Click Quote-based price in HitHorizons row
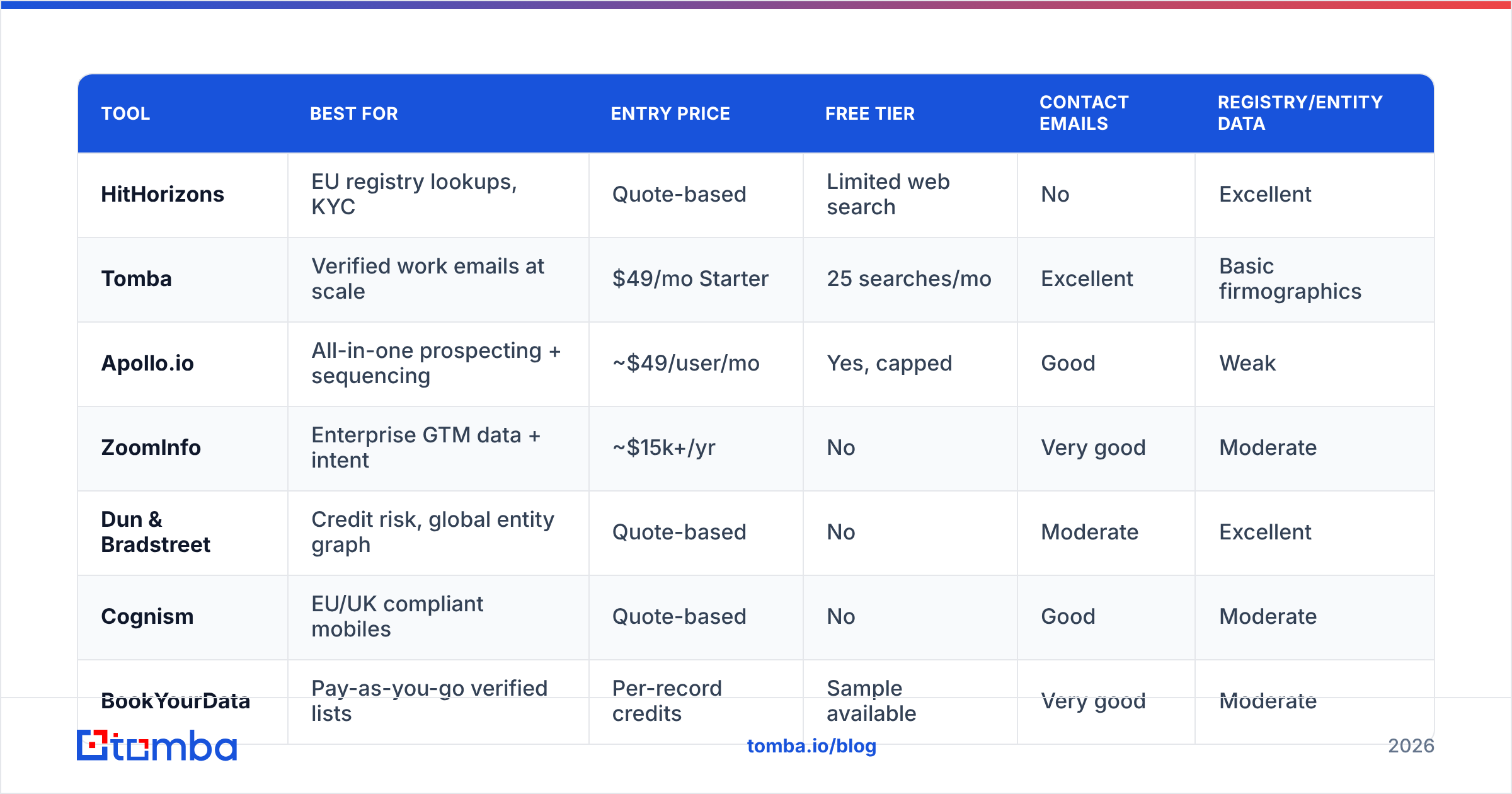 (x=679, y=194)
